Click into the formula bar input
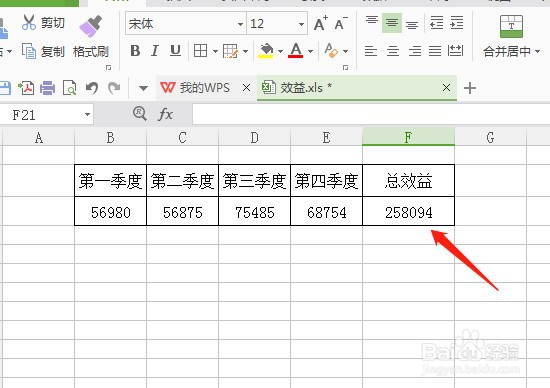Viewport: 550px width, 388px height. pos(371,114)
